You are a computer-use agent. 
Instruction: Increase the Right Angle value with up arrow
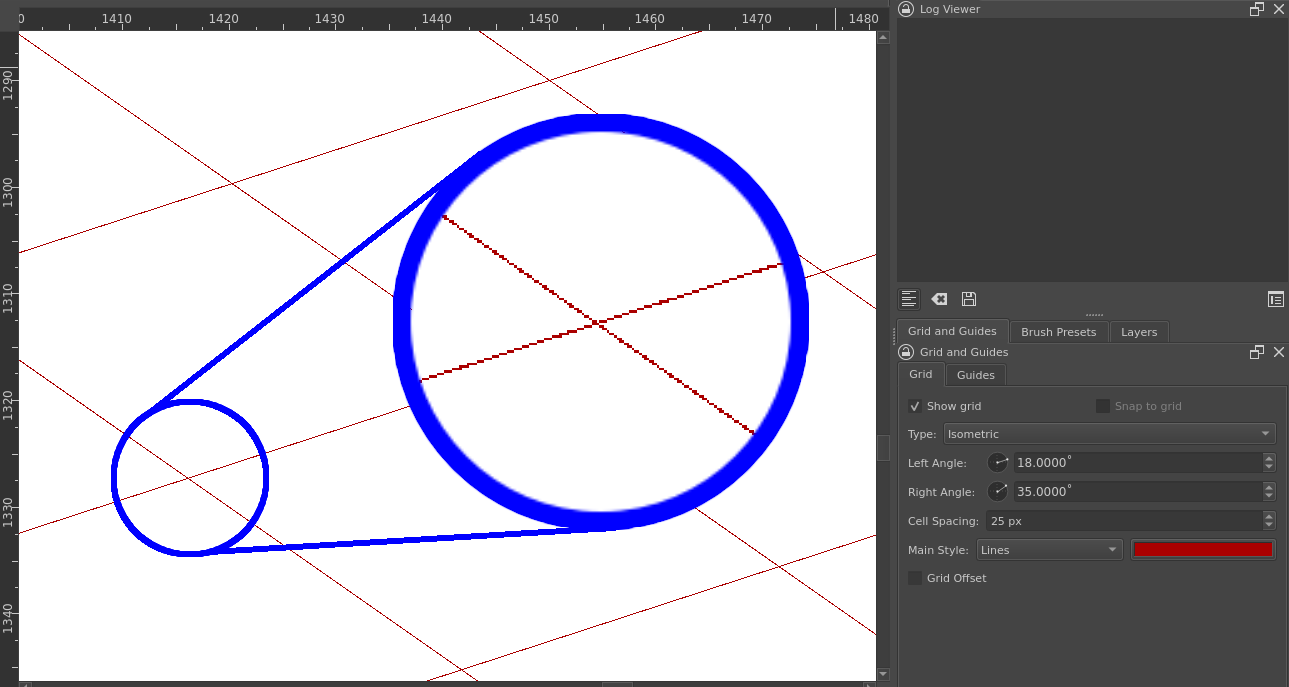pos(1269,487)
